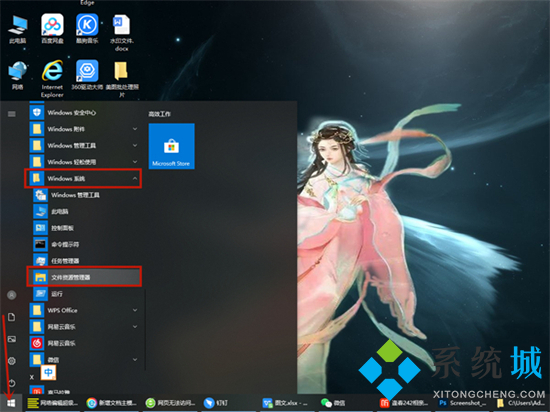Image resolution: width=550 pixels, height=412 pixels.
Task: Click the Power button in start menu
Action: [x=12, y=383]
